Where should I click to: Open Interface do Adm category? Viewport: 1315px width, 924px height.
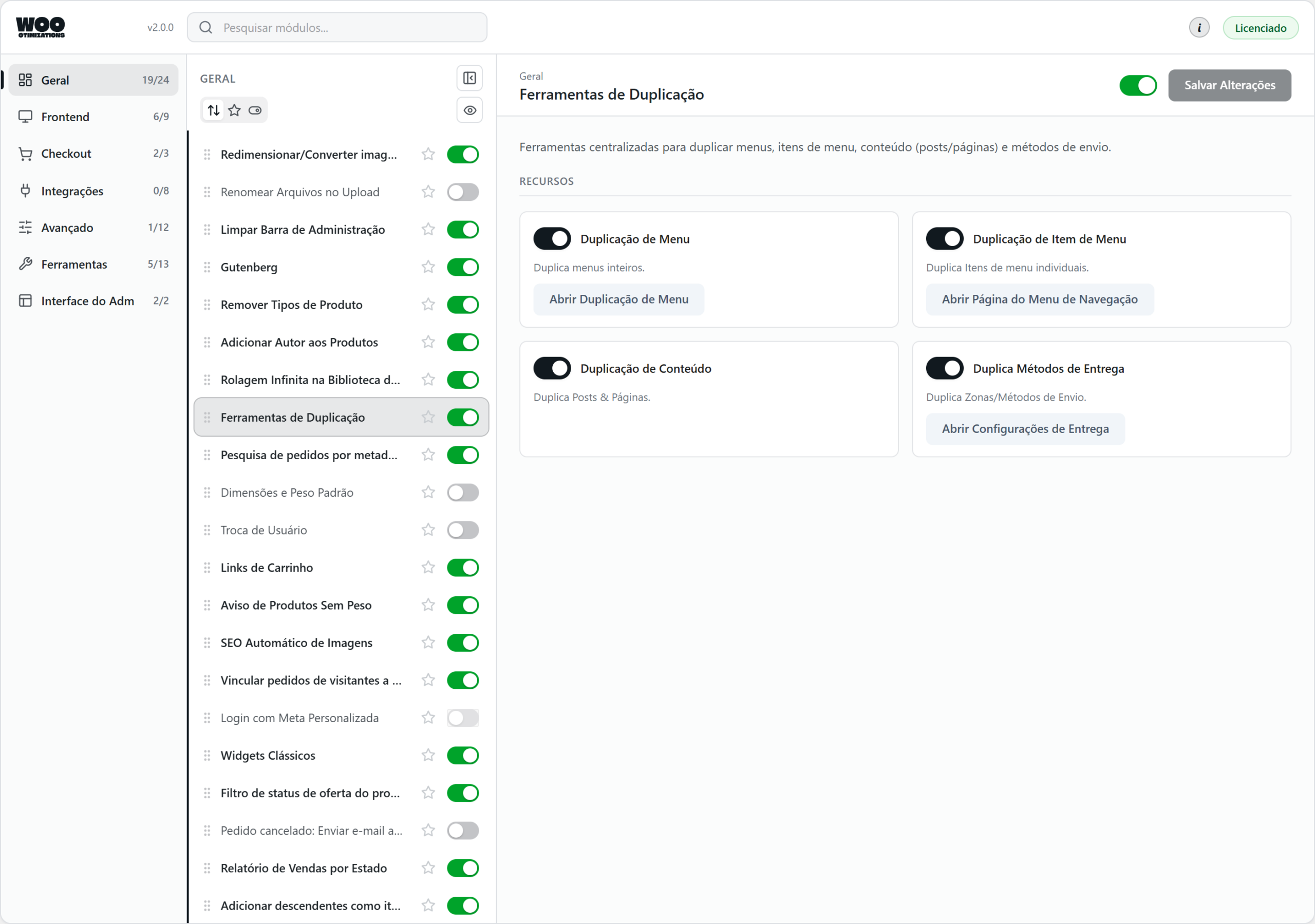93,301
